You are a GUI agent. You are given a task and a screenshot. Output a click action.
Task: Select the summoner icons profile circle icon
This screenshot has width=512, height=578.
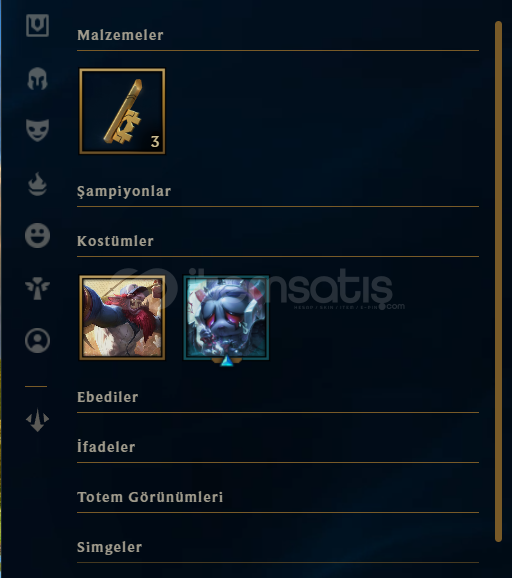(37, 340)
